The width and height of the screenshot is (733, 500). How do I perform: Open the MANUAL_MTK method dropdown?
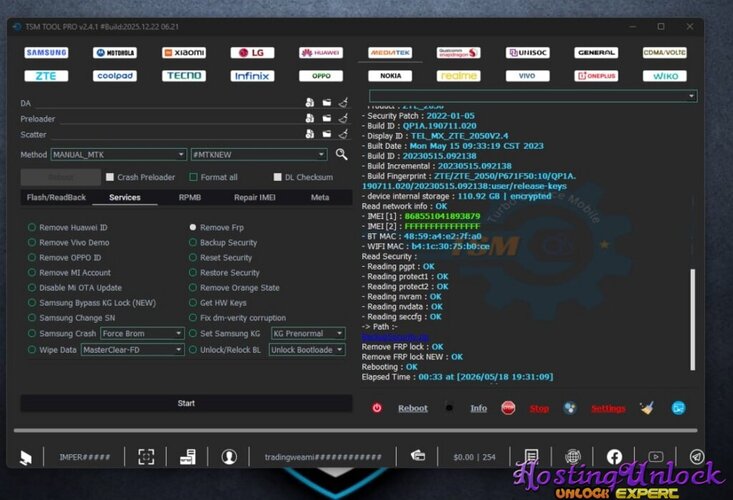click(119, 155)
